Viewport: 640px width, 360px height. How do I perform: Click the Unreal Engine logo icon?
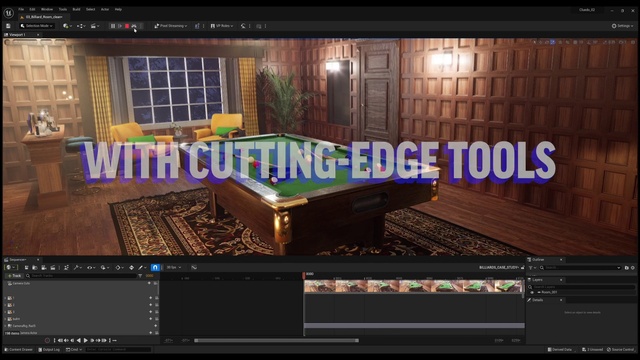(x=8, y=13)
